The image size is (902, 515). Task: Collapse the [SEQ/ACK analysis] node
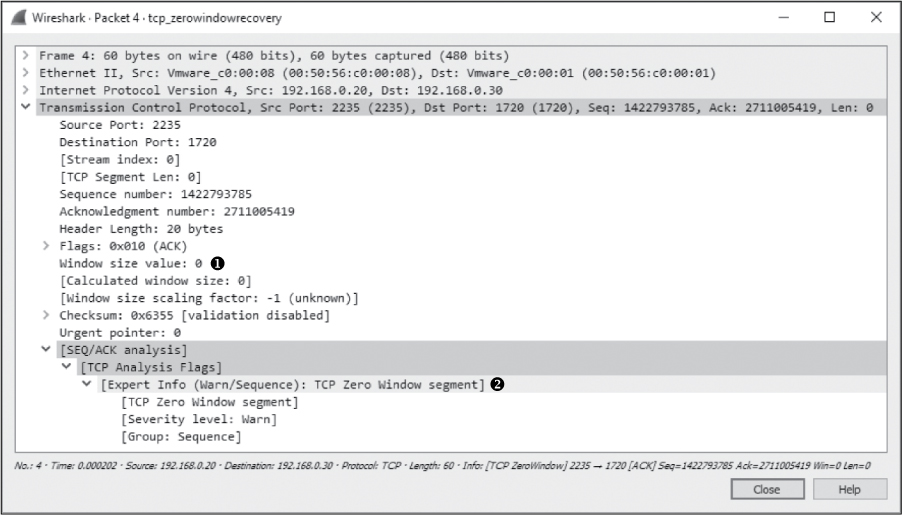click(46, 349)
